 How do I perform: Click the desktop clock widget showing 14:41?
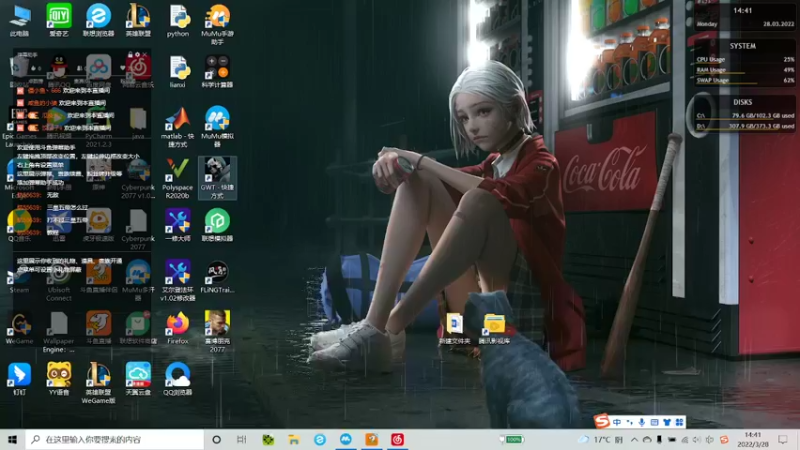(742, 10)
